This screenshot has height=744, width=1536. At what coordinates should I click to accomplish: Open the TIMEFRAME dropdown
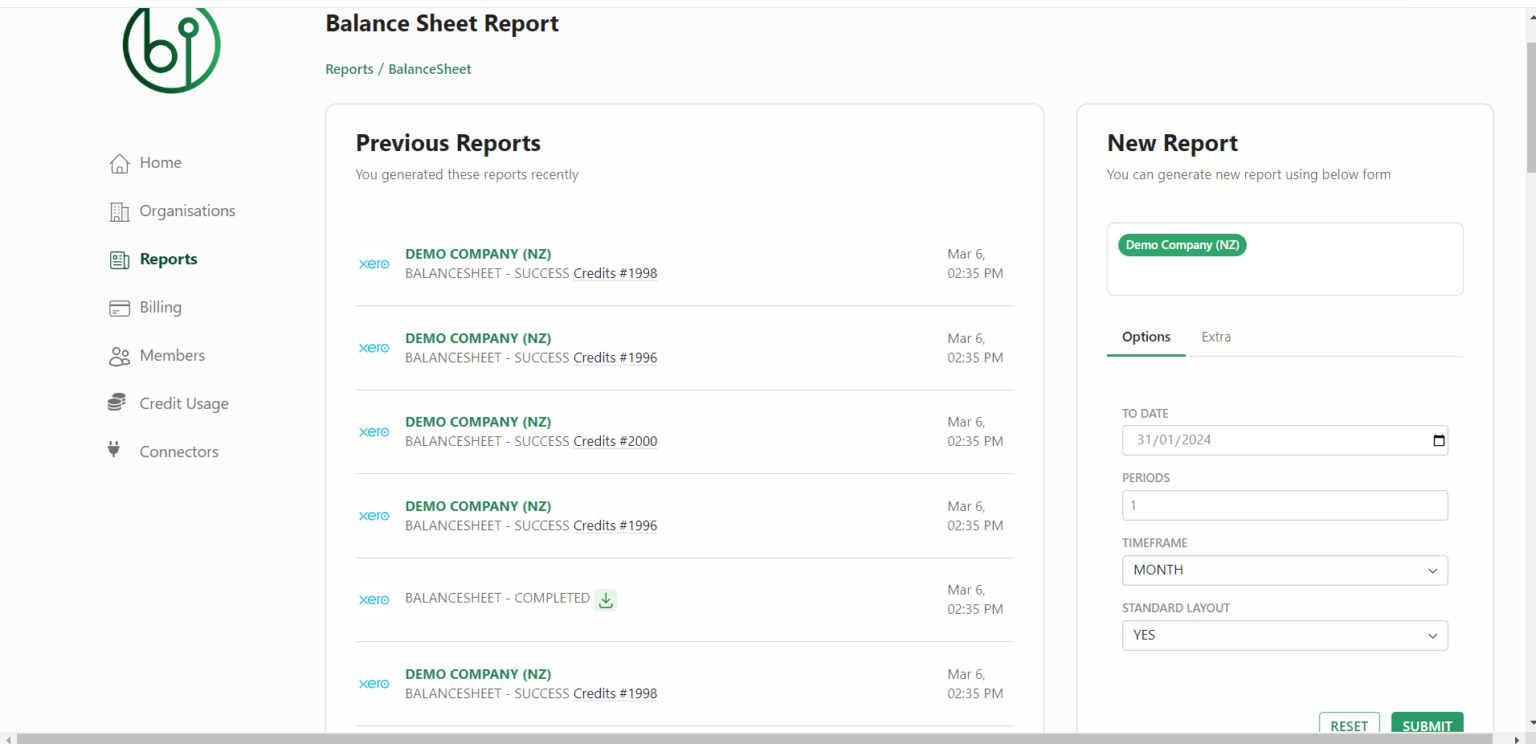[1284, 570]
